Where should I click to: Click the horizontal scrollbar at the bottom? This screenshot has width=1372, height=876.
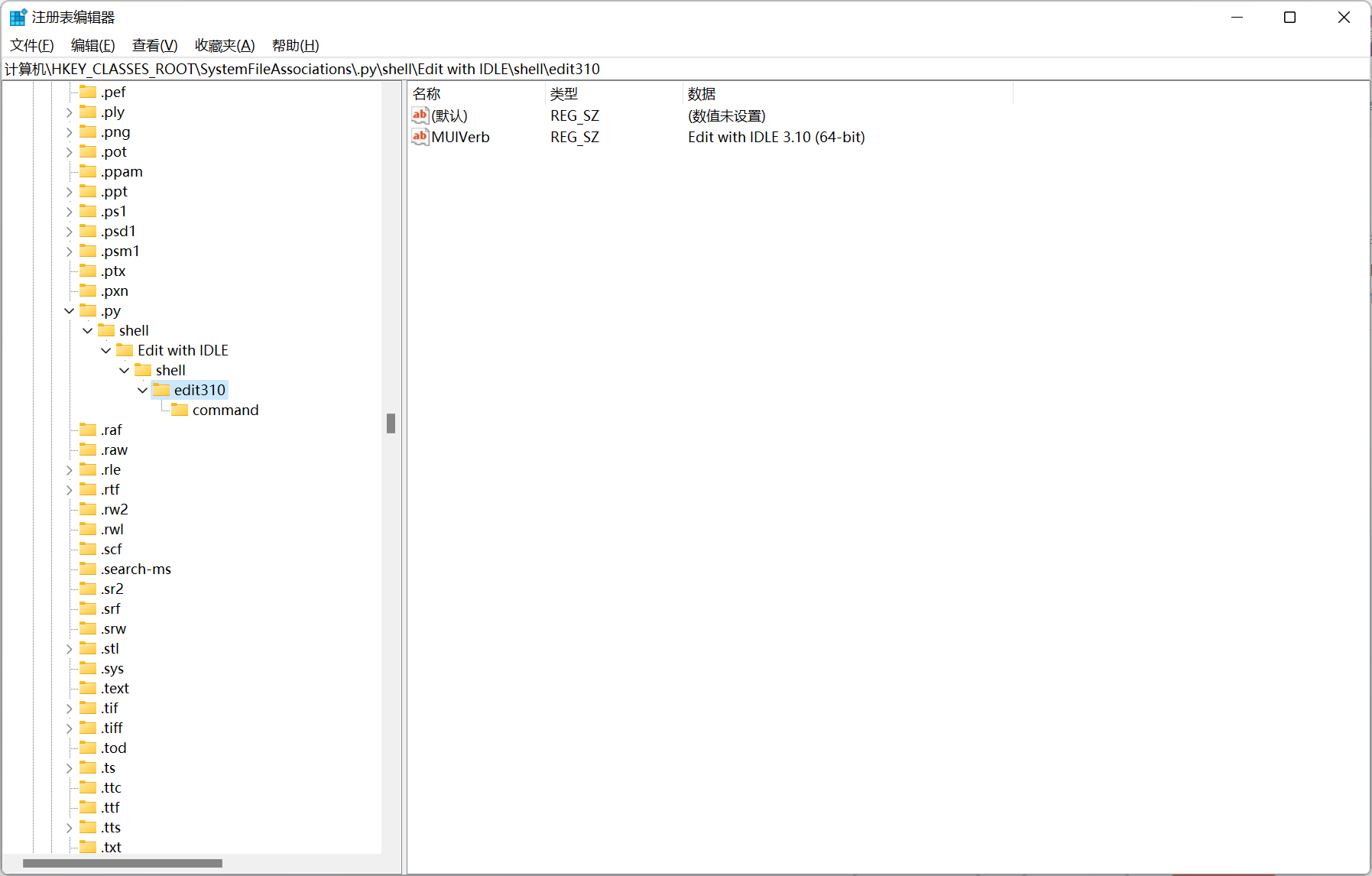122,863
